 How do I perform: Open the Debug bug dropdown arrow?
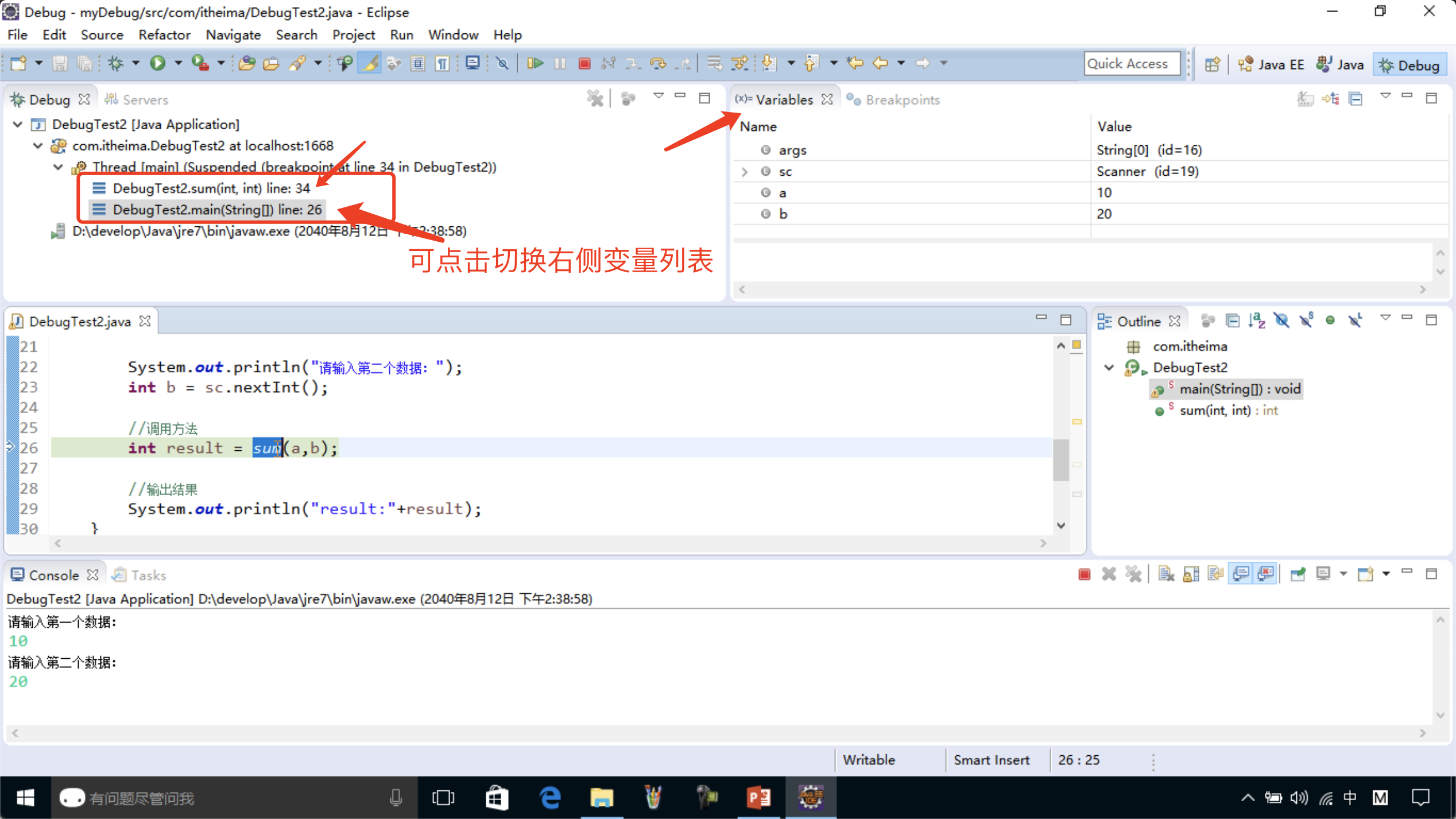[x=136, y=63]
